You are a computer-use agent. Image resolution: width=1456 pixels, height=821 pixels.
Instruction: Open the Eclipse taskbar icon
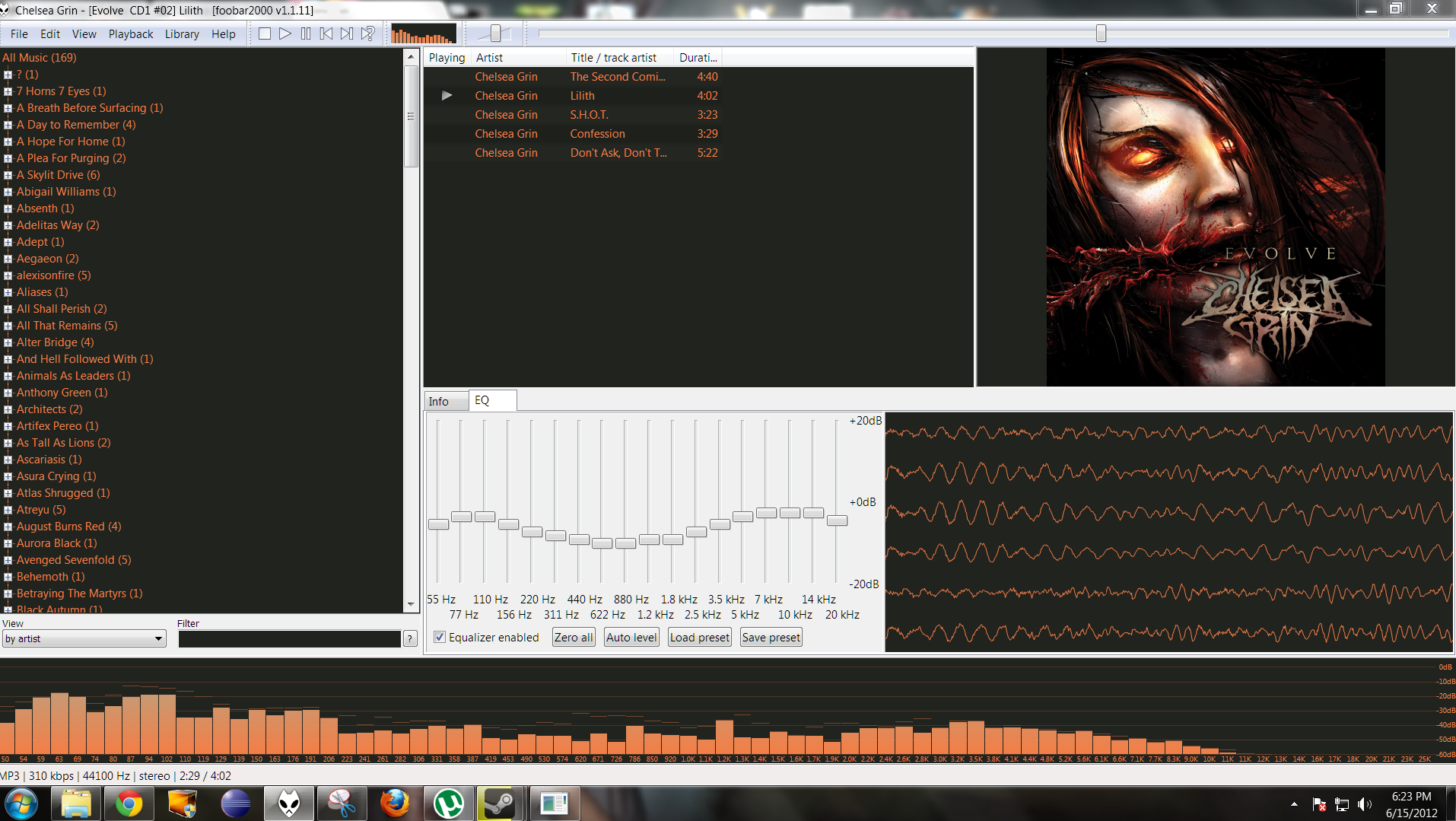coord(235,803)
